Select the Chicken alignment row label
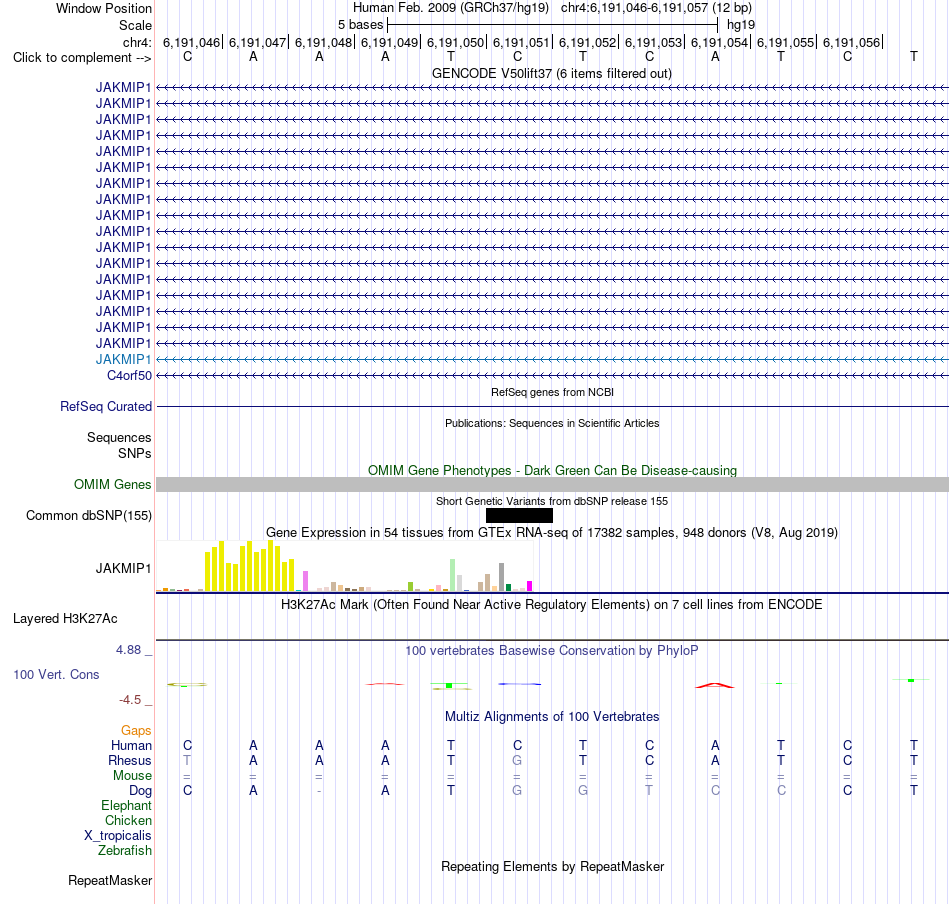The height and width of the screenshot is (904, 950). pyautogui.click(x=128, y=820)
